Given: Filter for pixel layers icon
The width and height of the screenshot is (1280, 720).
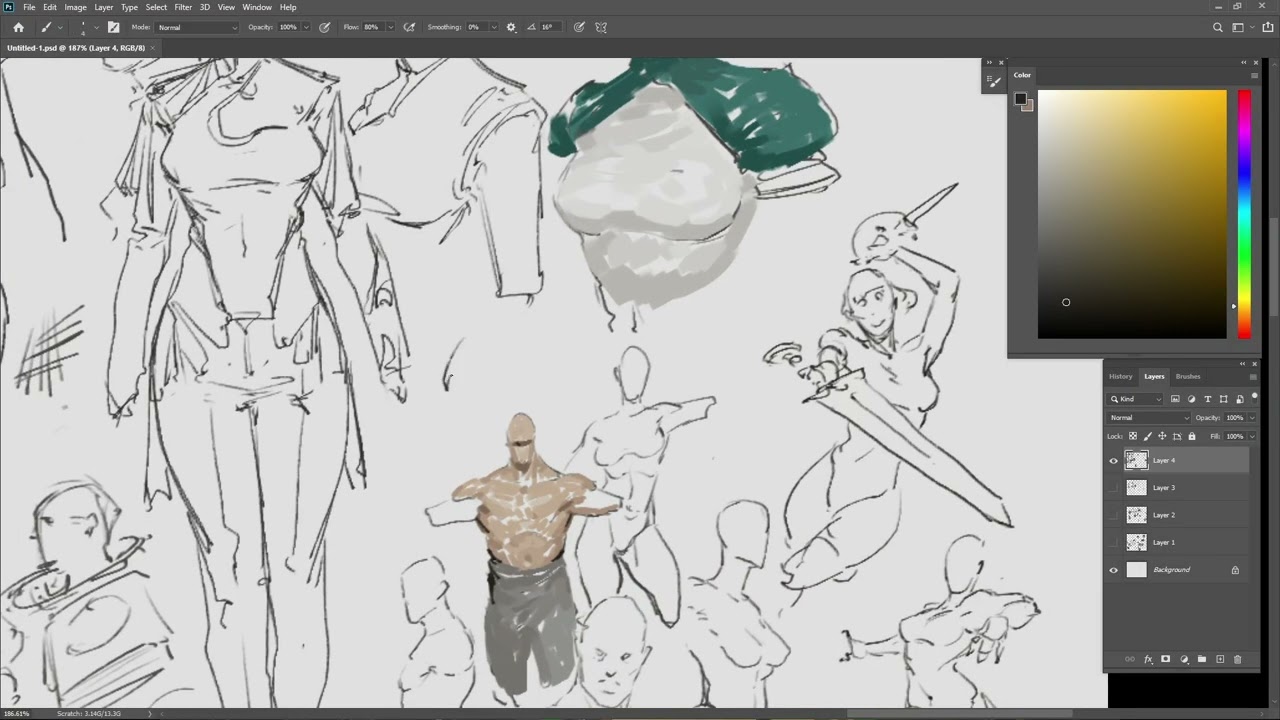Looking at the screenshot, I should coord(1175,399).
